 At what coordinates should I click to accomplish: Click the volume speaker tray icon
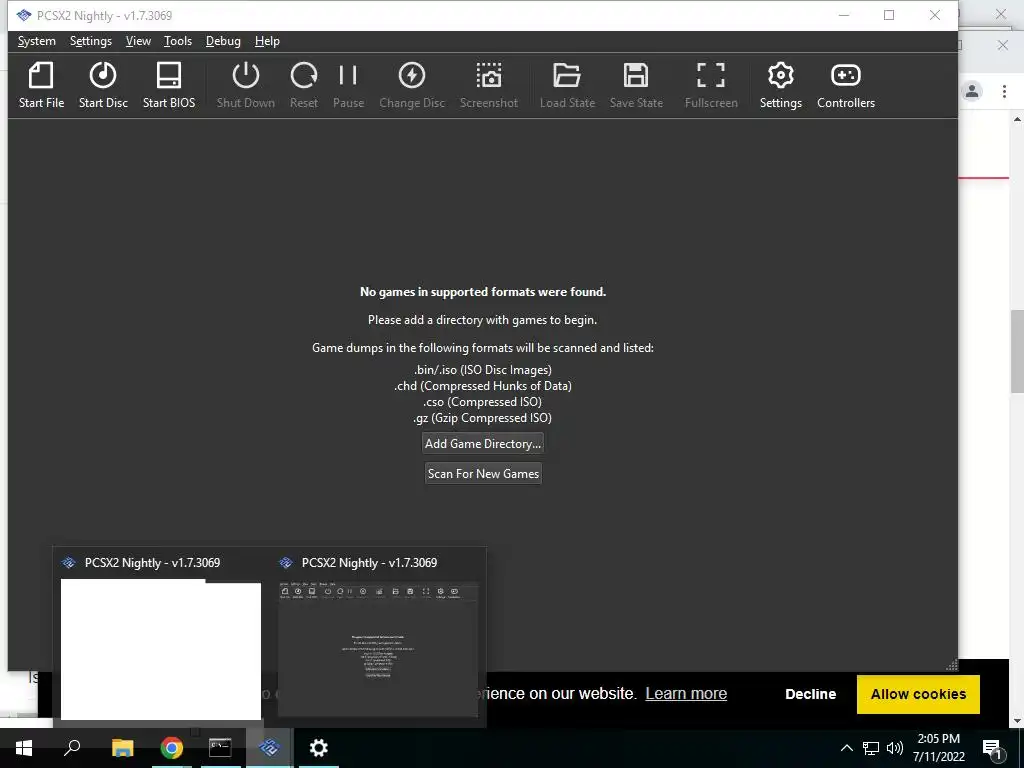[x=895, y=748]
